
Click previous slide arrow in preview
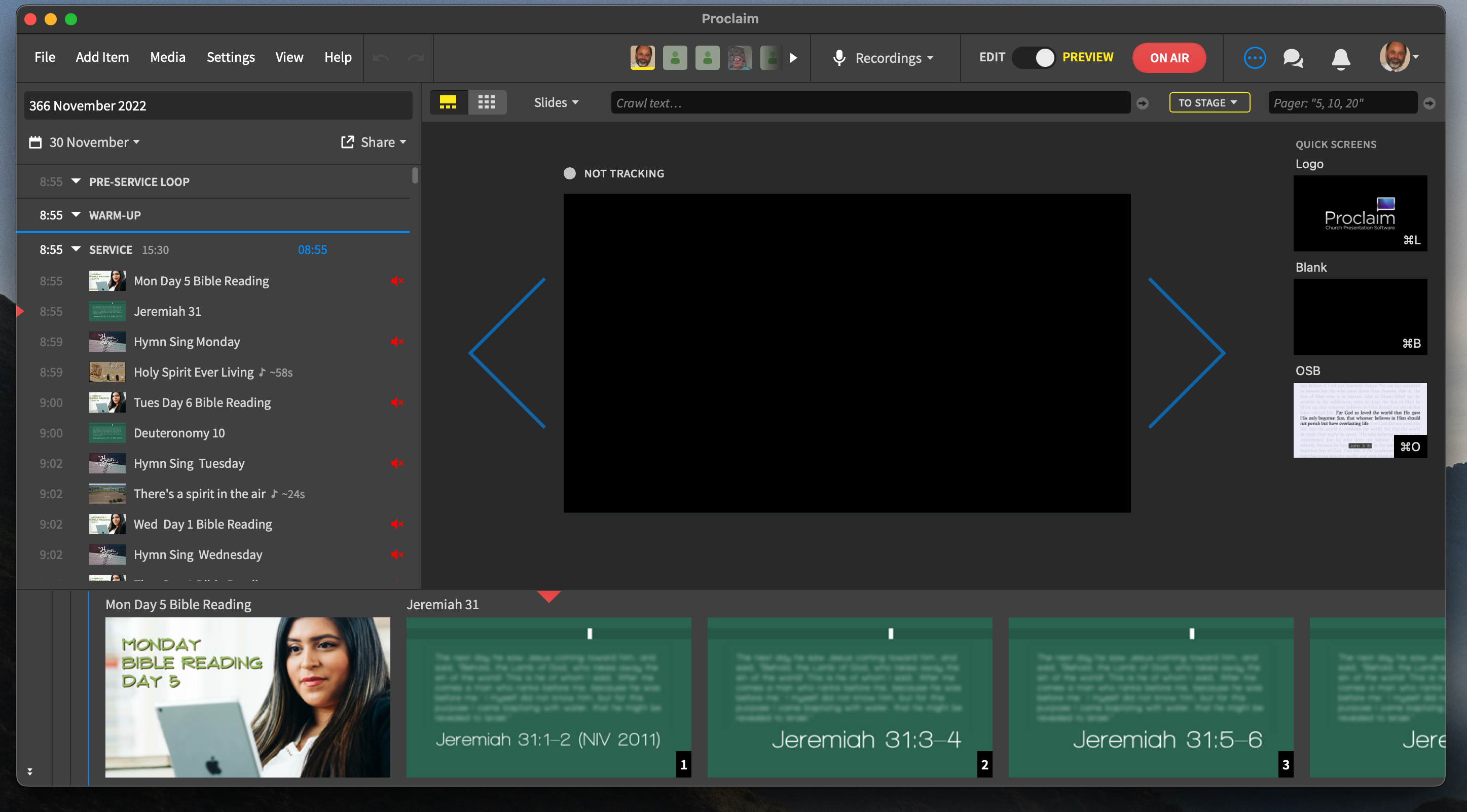507,353
